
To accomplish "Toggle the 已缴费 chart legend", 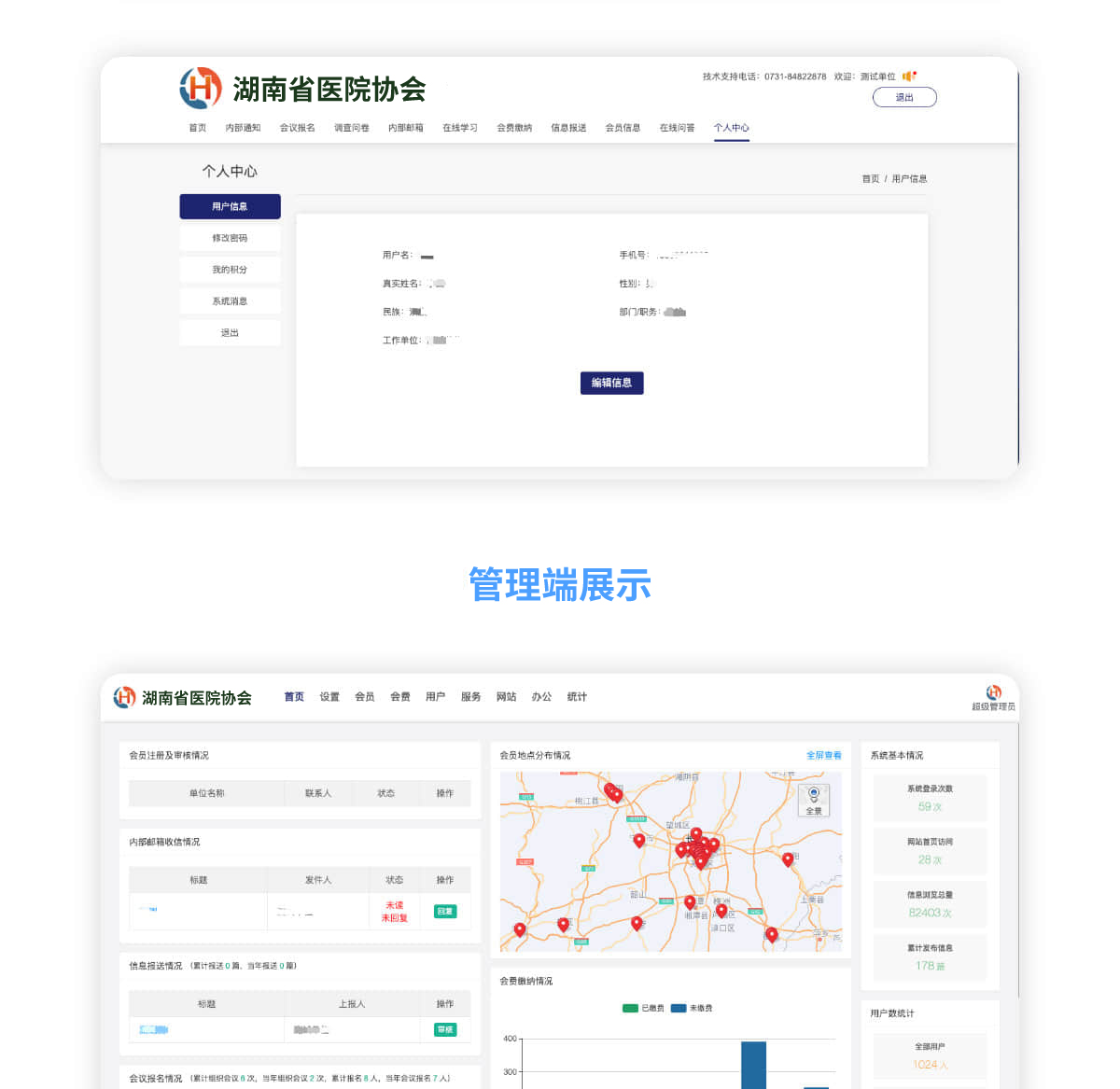I will click(643, 1008).
